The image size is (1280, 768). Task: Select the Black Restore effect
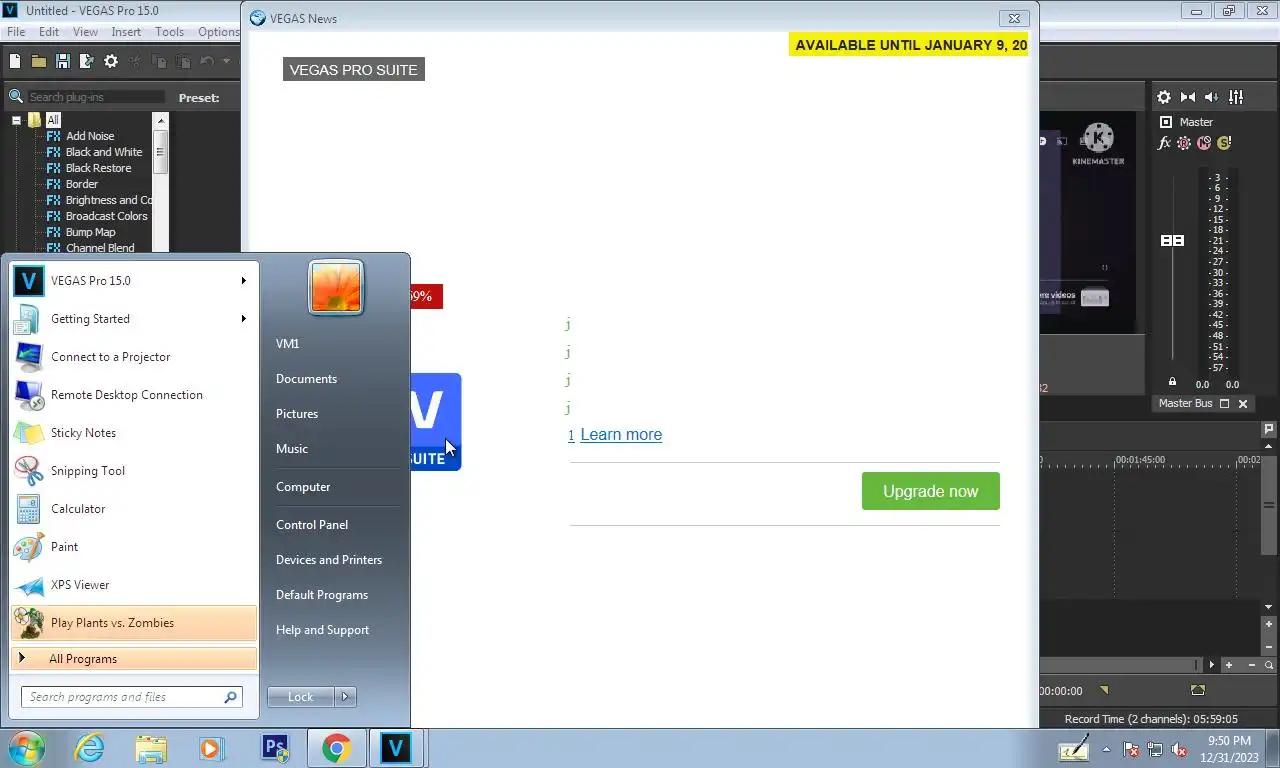click(98, 168)
